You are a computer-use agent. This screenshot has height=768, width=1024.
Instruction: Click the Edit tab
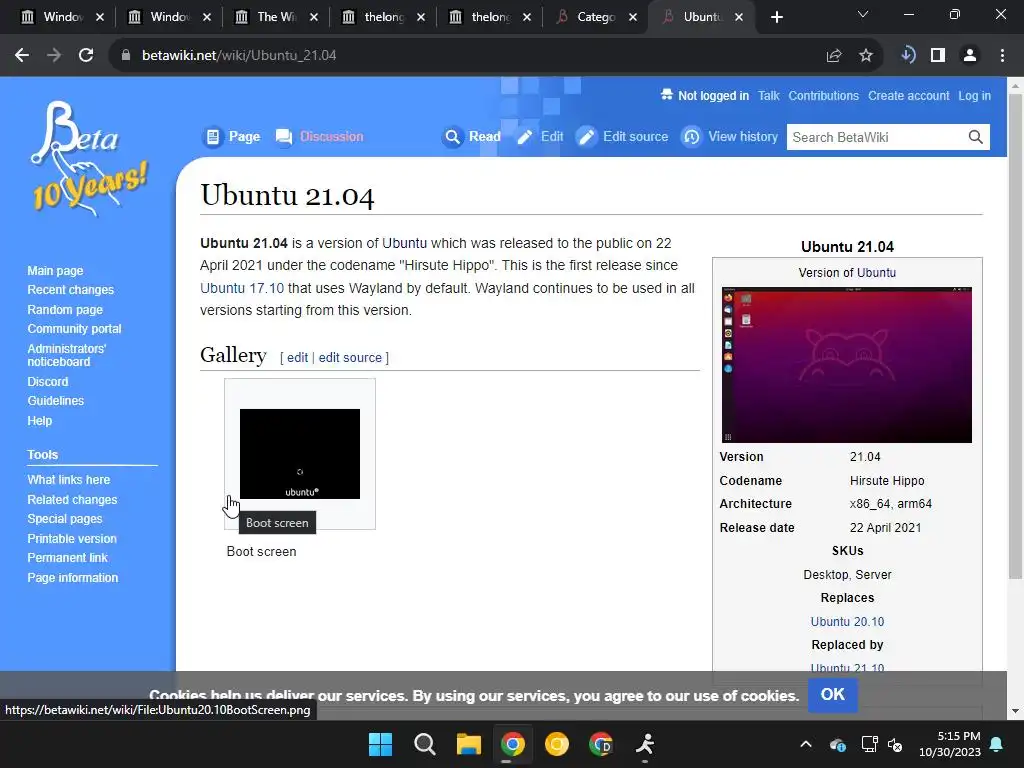[x=540, y=136]
